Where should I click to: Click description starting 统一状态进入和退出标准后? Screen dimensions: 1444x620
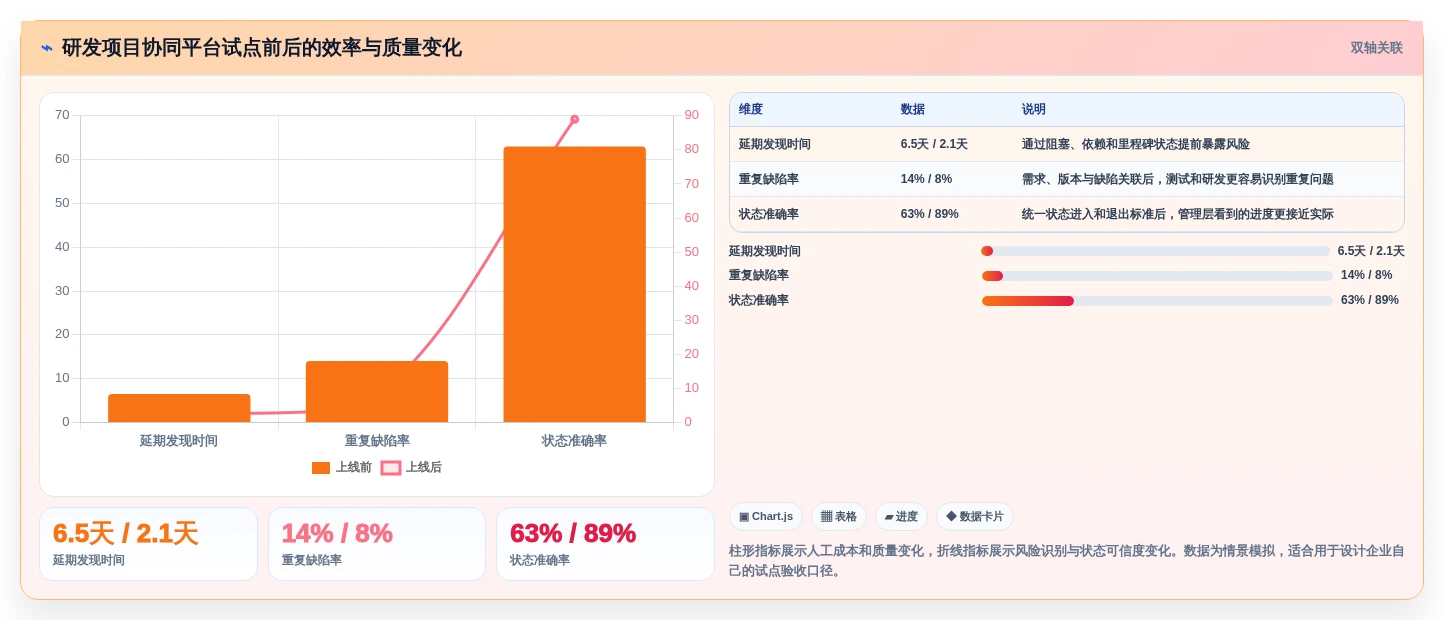(x=1178, y=214)
